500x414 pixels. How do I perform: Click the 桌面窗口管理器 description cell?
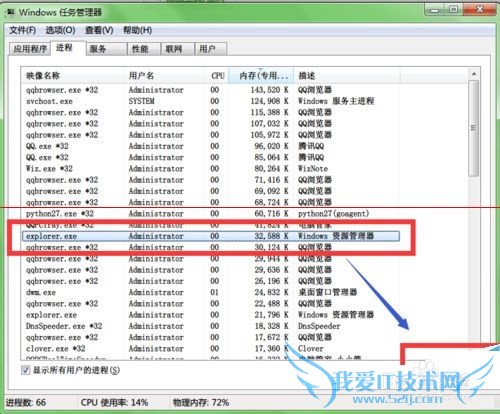[327, 292]
